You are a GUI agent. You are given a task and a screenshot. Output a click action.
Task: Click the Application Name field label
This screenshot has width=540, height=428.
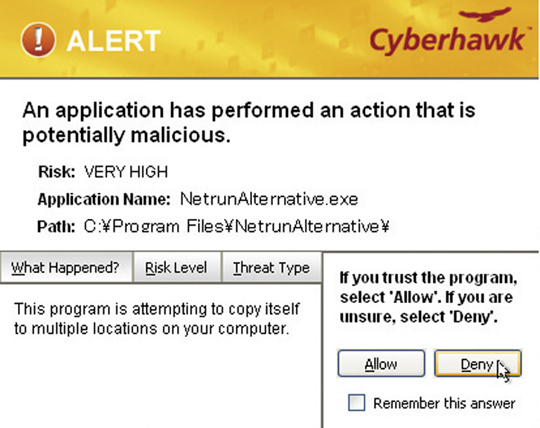coord(104,199)
